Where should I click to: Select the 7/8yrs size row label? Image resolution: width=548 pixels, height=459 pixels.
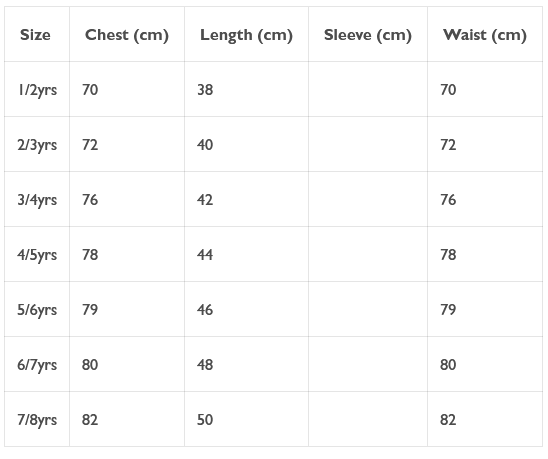[37, 420]
